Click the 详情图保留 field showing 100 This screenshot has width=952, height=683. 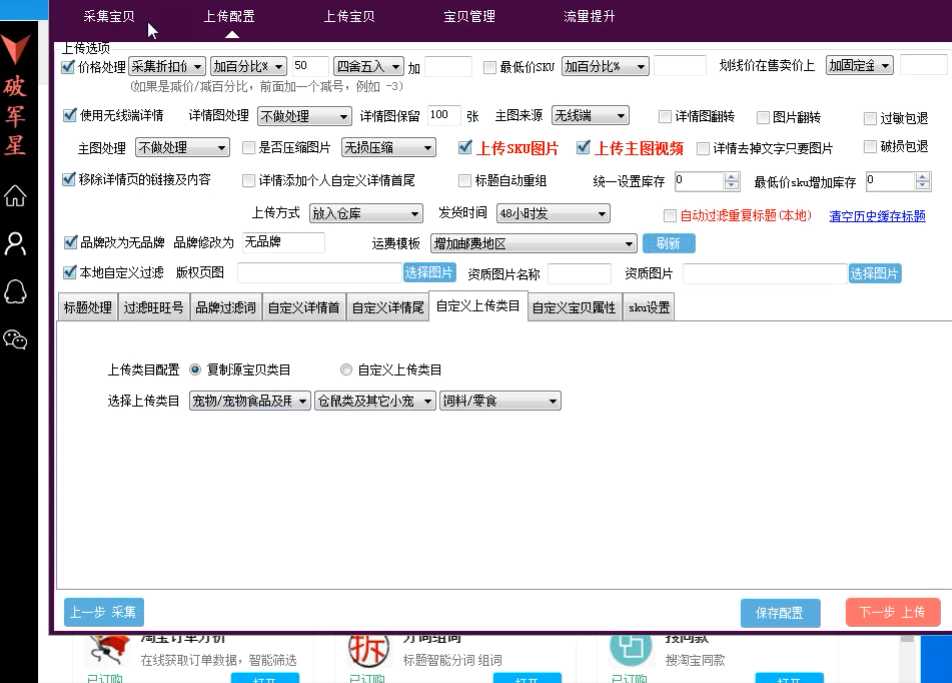[443, 115]
